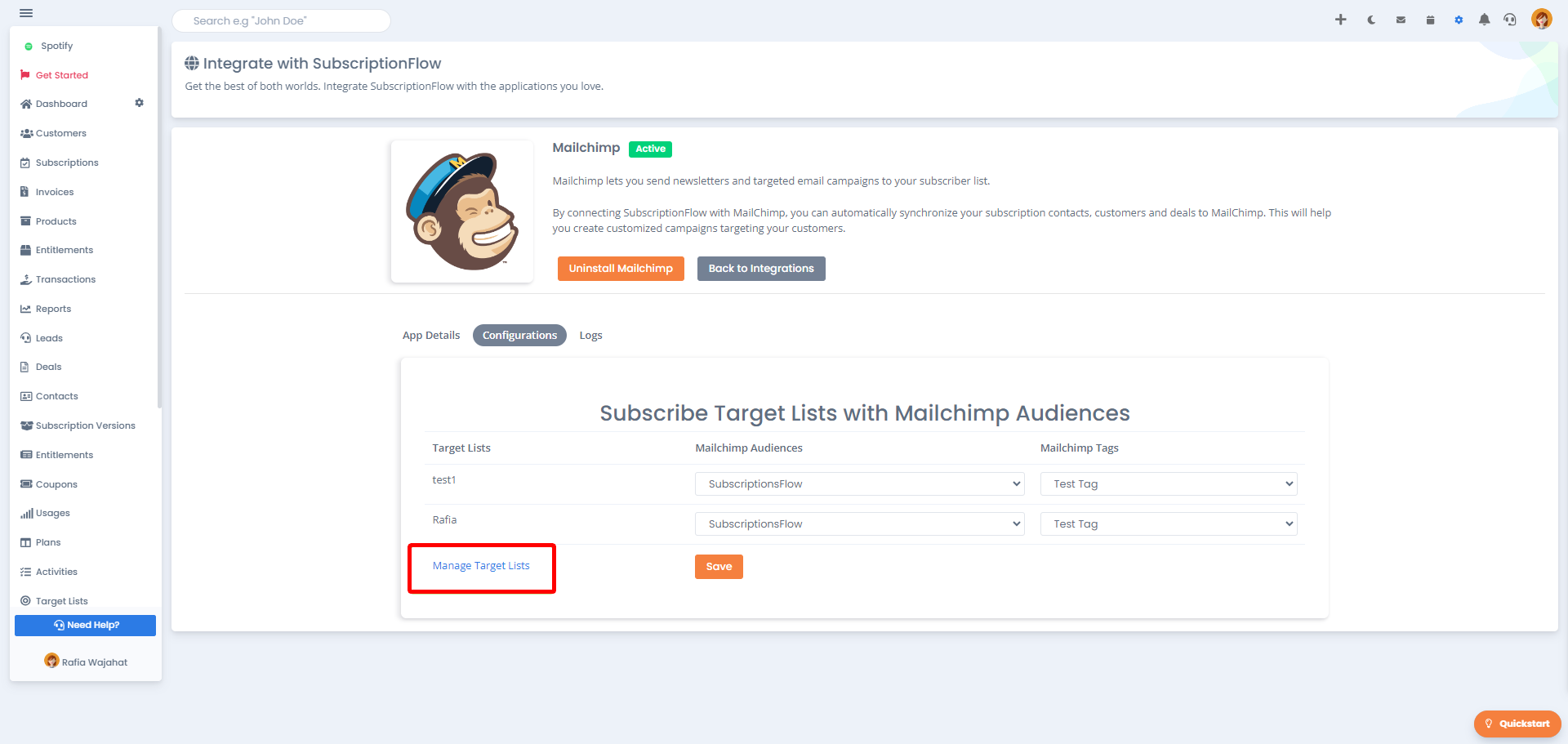The width and height of the screenshot is (1568, 744).
Task: Switch to the Logs tab
Action: tap(590, 335)
